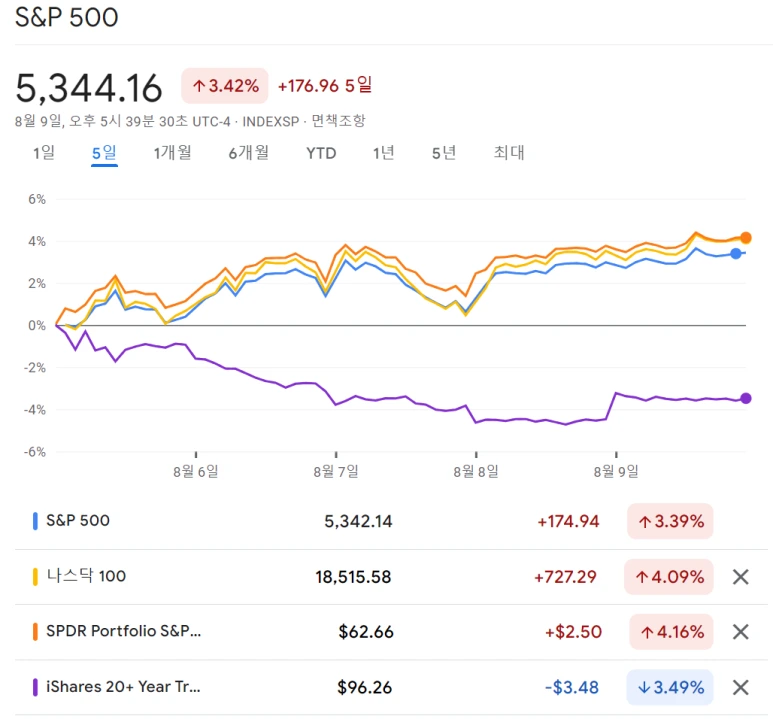773x719 pixels.
Task: Open the iShares 20+ Year Tr... row
Action: 391,687
